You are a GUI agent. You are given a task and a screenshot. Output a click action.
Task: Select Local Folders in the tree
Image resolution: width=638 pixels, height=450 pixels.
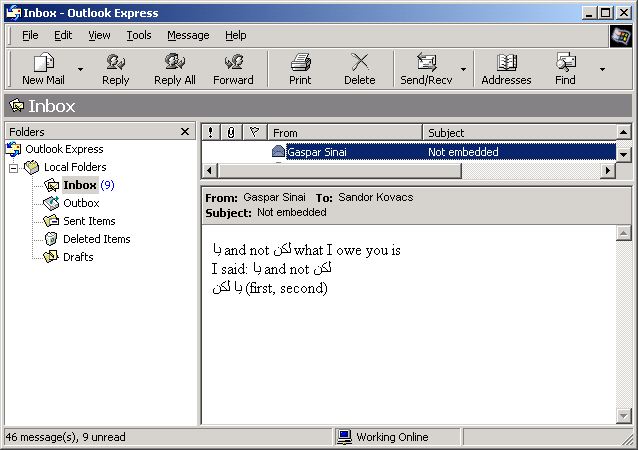pos(75,167)
